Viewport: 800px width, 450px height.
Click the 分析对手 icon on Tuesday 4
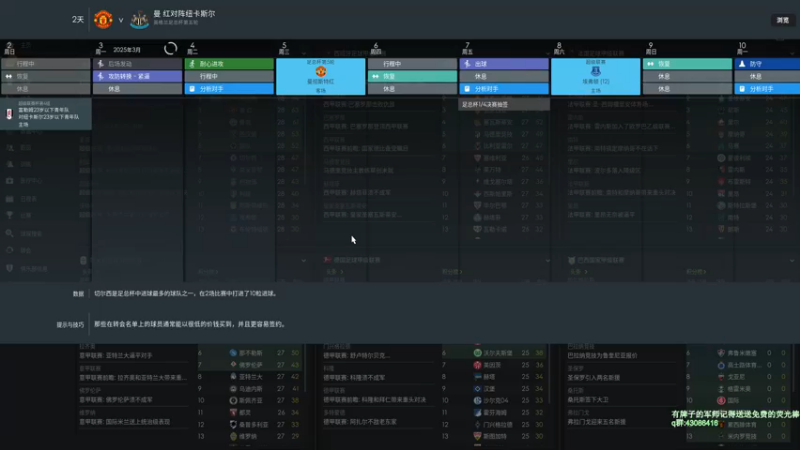pyautogui.click(x=192, y=89)
